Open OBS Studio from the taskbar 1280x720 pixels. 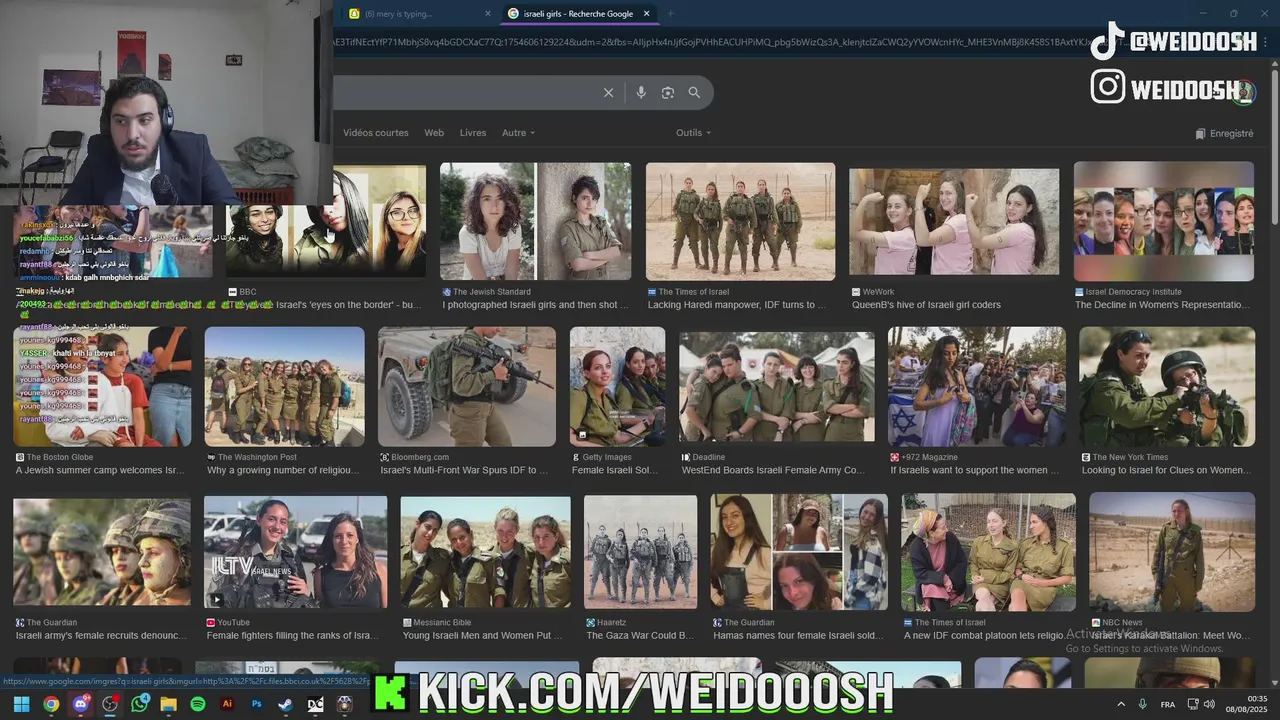tap(110, 704)
